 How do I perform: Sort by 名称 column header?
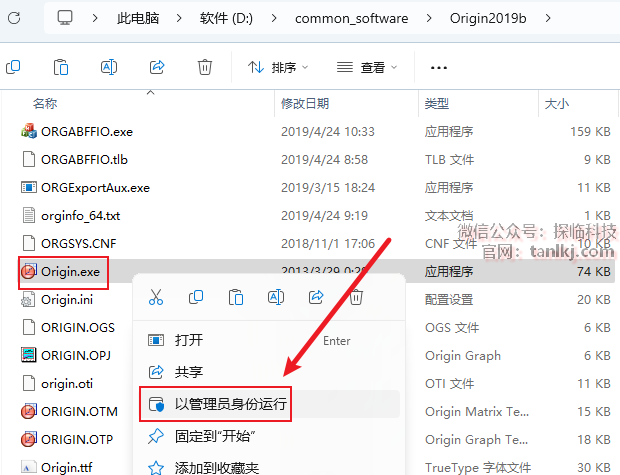coord(45,104)
